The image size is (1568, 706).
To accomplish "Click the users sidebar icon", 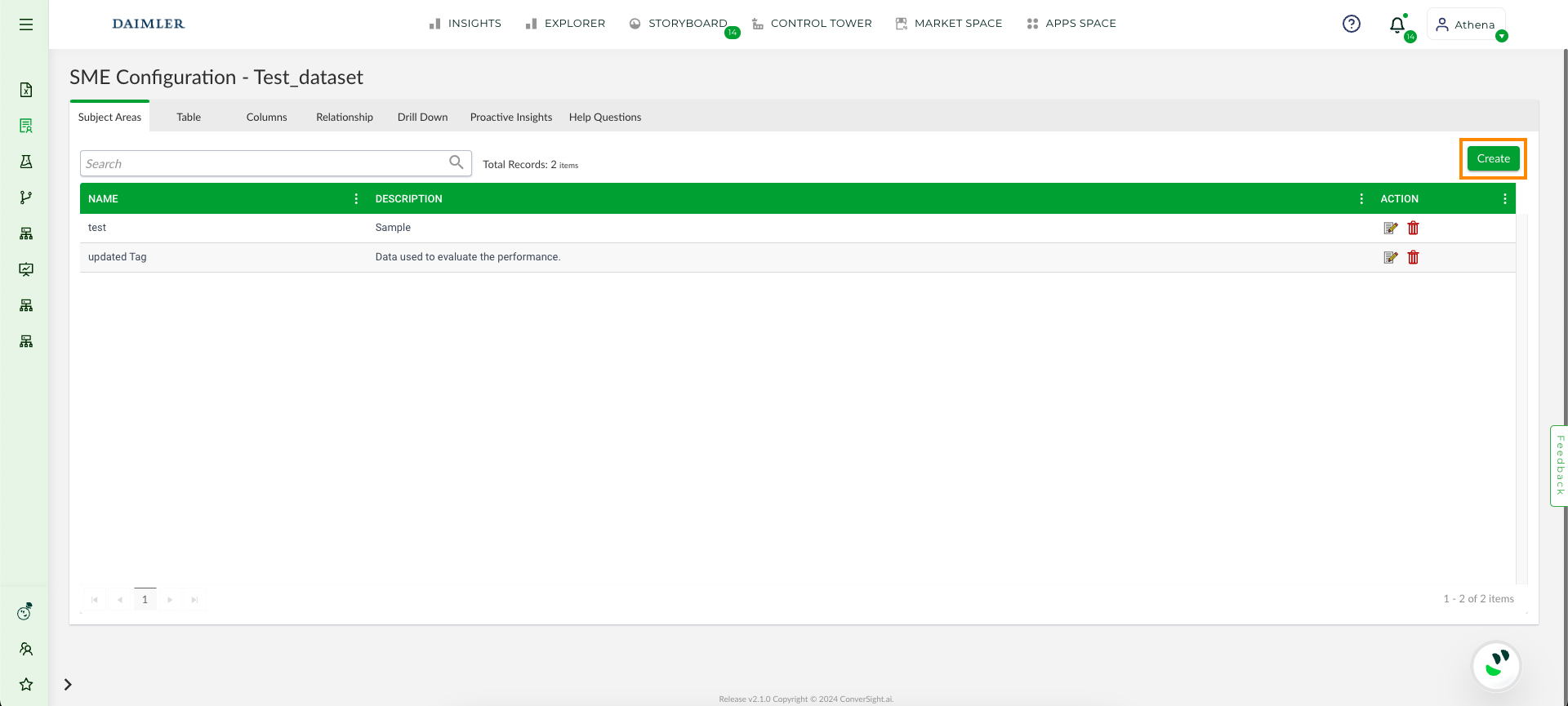I will click(26, 649).
